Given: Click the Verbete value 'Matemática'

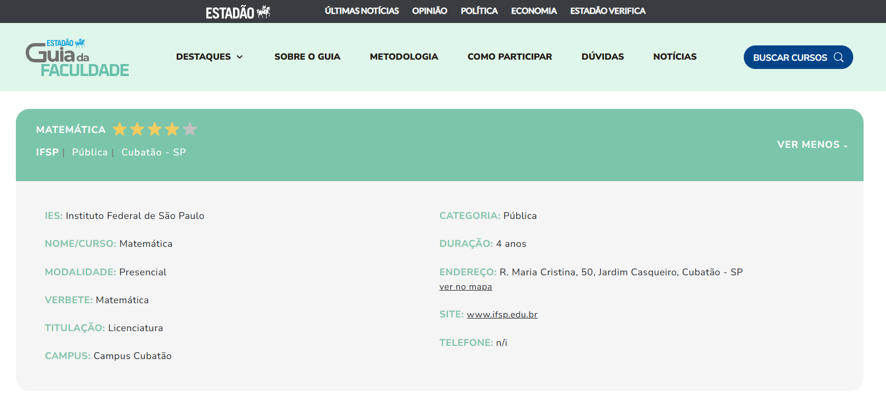Looking at the screenshot, I should coord(122,300).
